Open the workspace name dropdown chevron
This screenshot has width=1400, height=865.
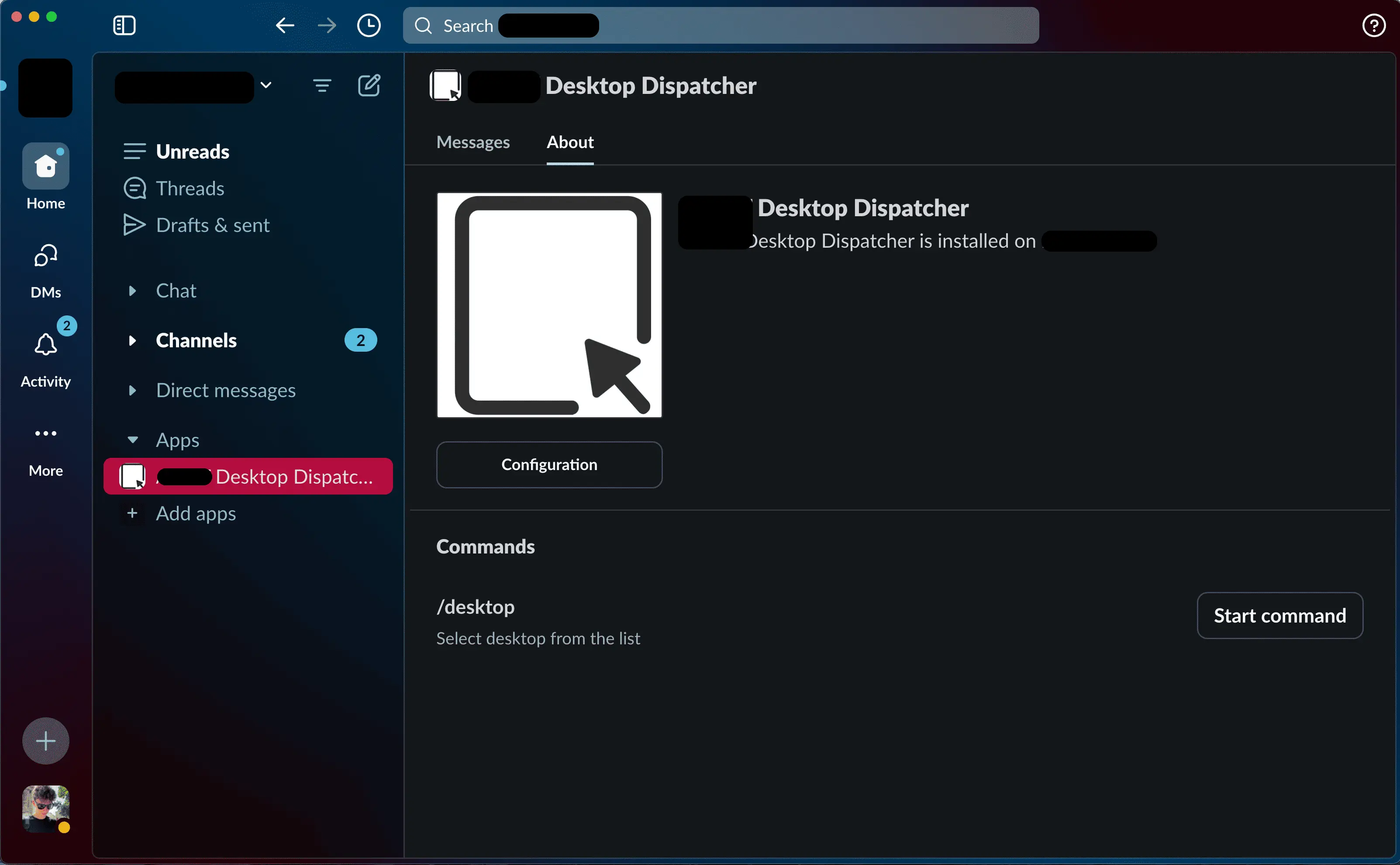pyautogui.click(x=266, y=85)
